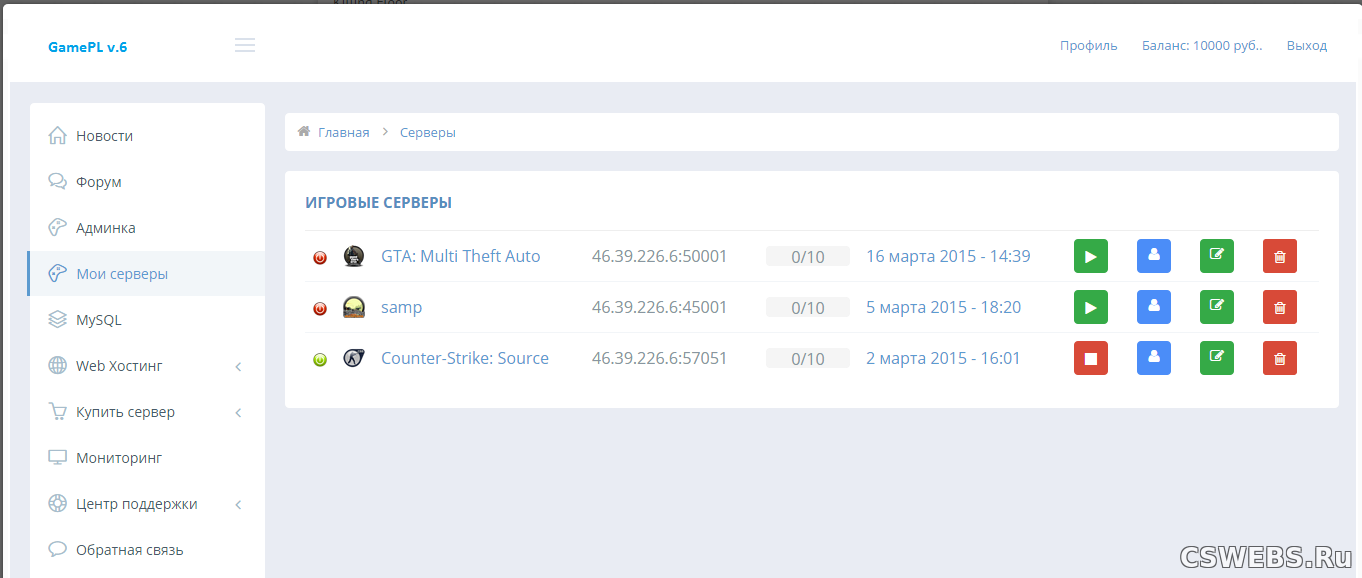Expand the Web Хостинг submenu chevron
This screenshot has height=578, width=1362.
click(238, 367)
